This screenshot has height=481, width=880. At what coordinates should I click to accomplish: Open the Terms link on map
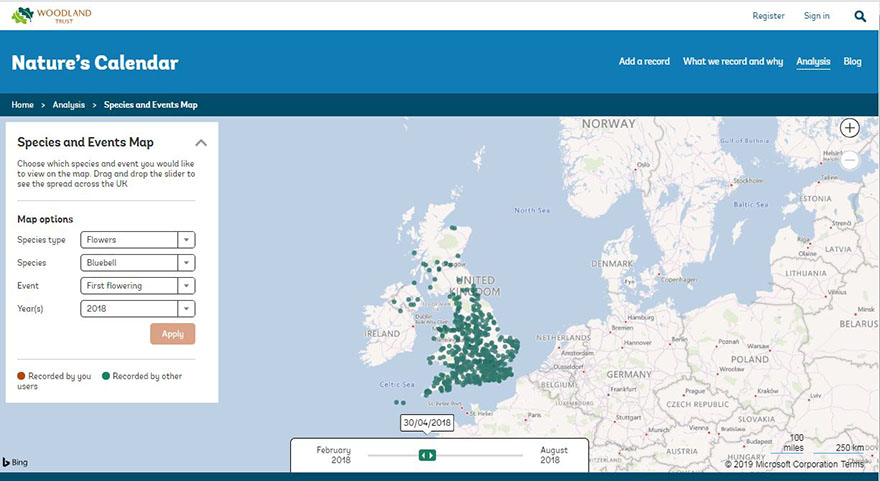(x=852, y=465)
